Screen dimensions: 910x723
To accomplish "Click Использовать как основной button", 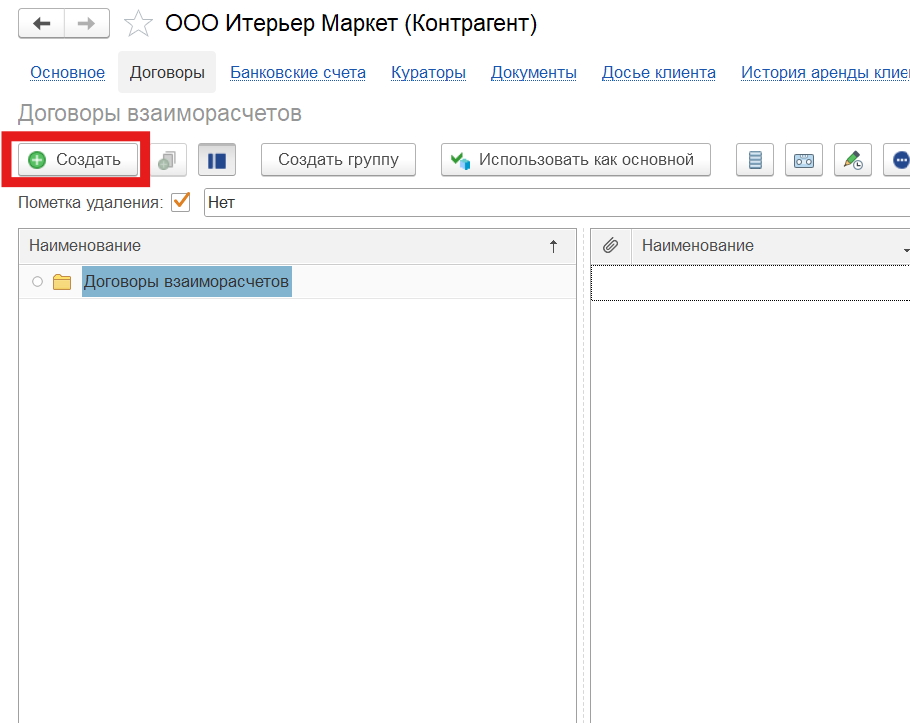I will 575,159.
